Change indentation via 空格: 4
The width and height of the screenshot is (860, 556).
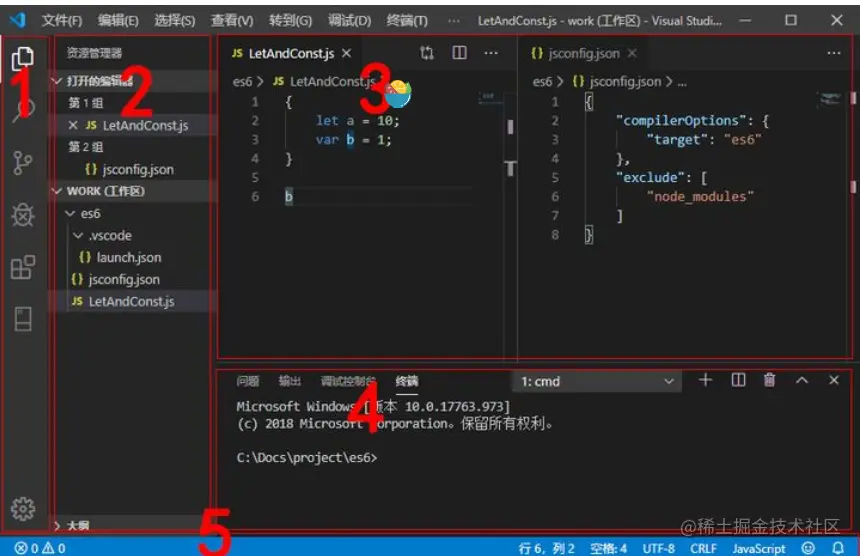coord(608,548)
